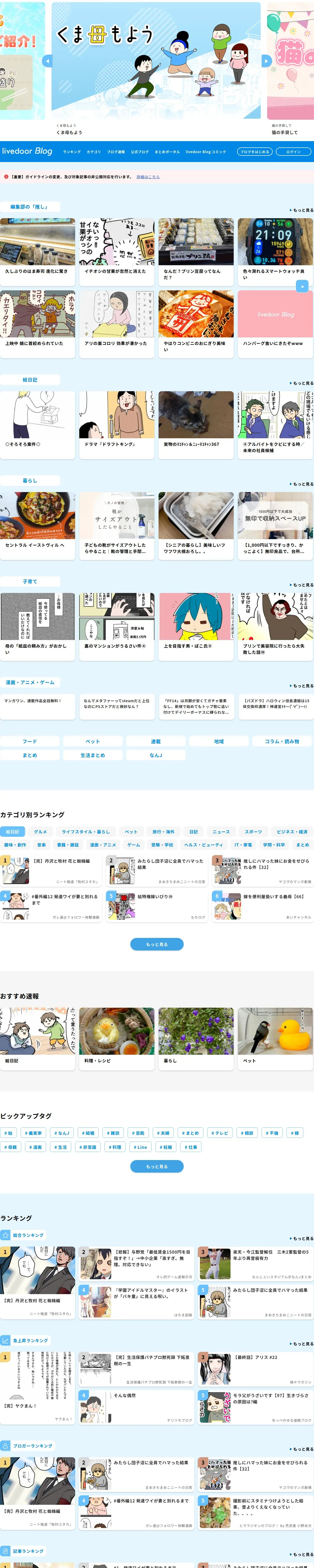314x1568 pixels.
Task: Switch category ranking to ライフスタイル・暮らし tab
Action: [86, 832]
